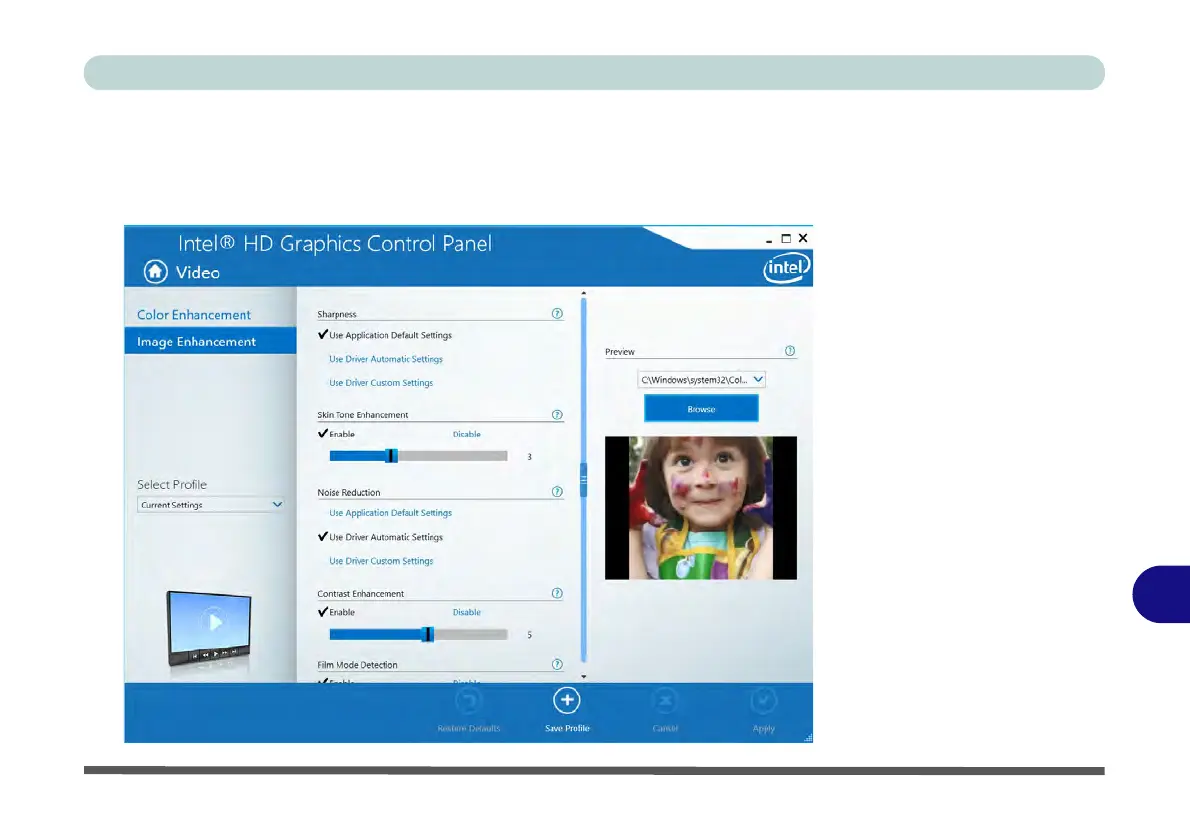This screenshot has height=838, width=1190.
Task: Click the Restore Defaults icon
Action: pos(469,701)
